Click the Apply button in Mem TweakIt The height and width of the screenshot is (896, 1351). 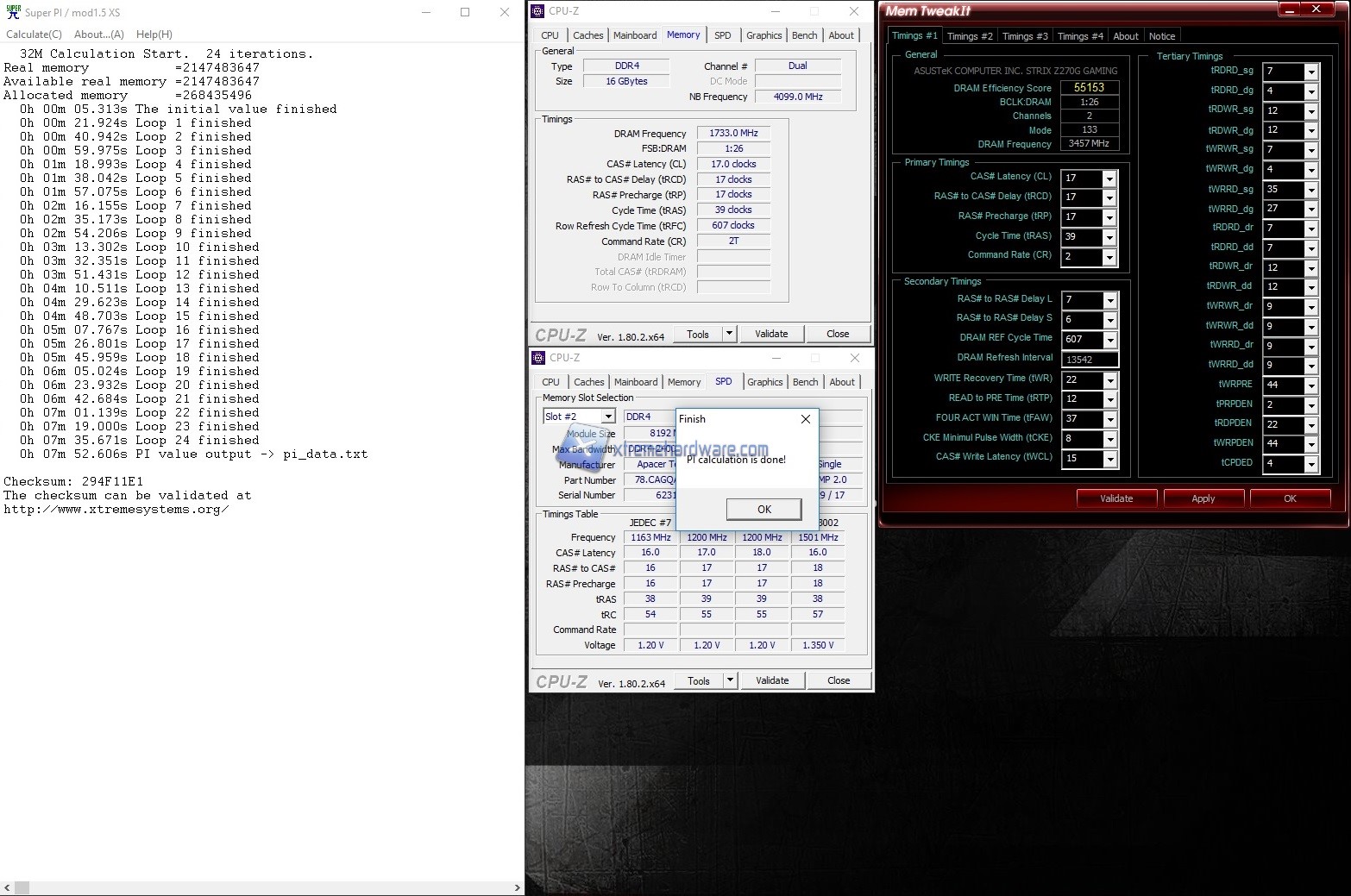(x=1203, y=498)
